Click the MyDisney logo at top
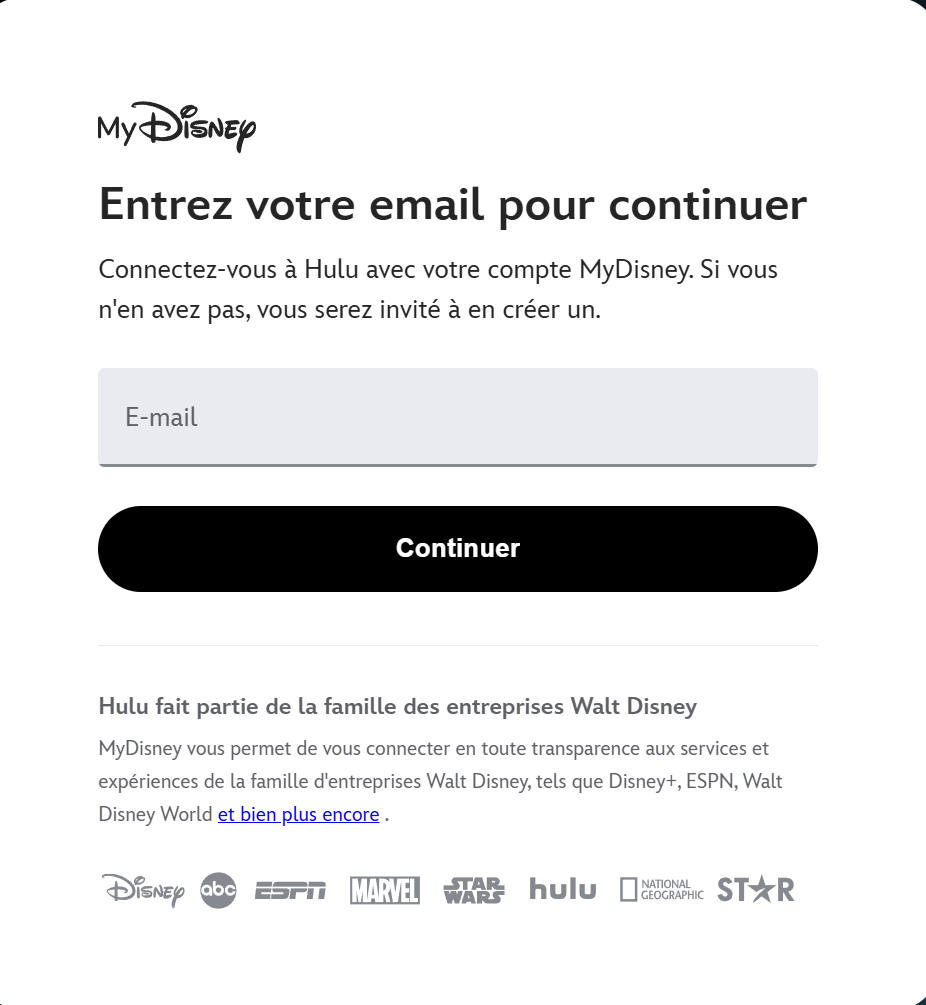The height and width of the screenshot is (1005, 926). pyautogui.click(x=177, y=127)
